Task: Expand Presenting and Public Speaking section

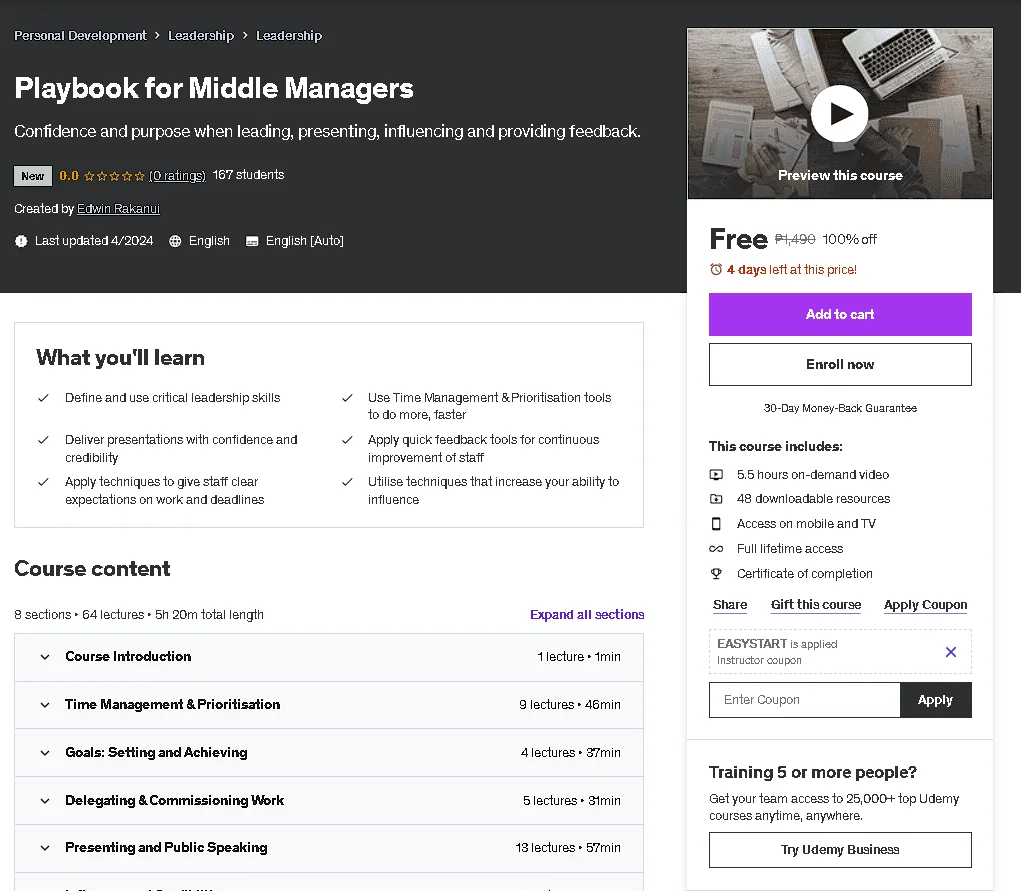Action: click(x=329, y=848)
